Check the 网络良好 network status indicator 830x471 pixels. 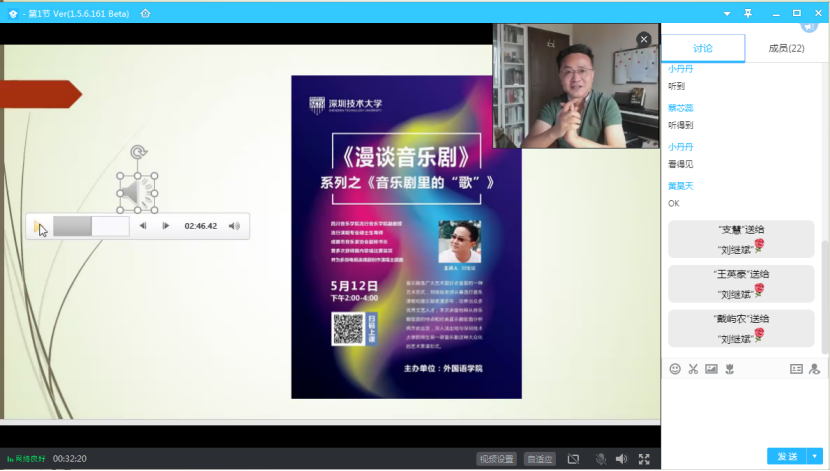(x=26, y=459)
